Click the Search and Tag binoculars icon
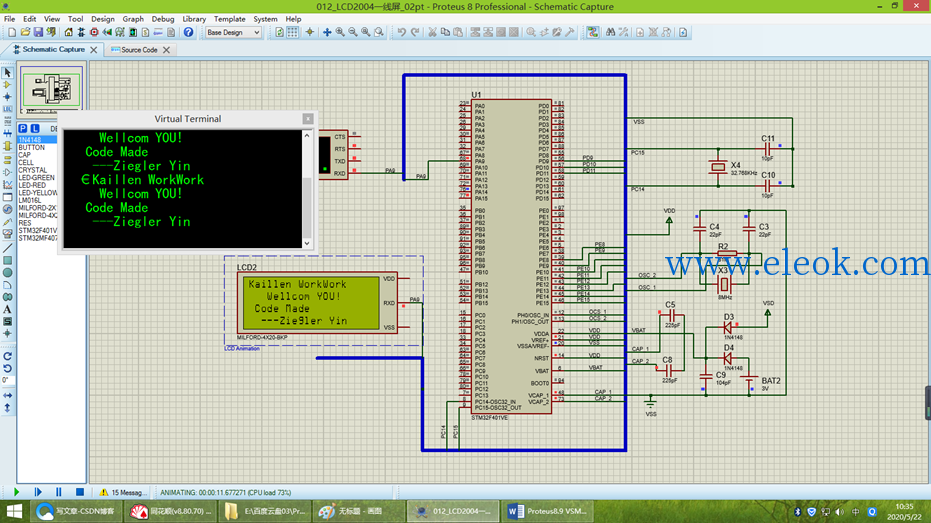Screen dimensions: 931x523 610,32
